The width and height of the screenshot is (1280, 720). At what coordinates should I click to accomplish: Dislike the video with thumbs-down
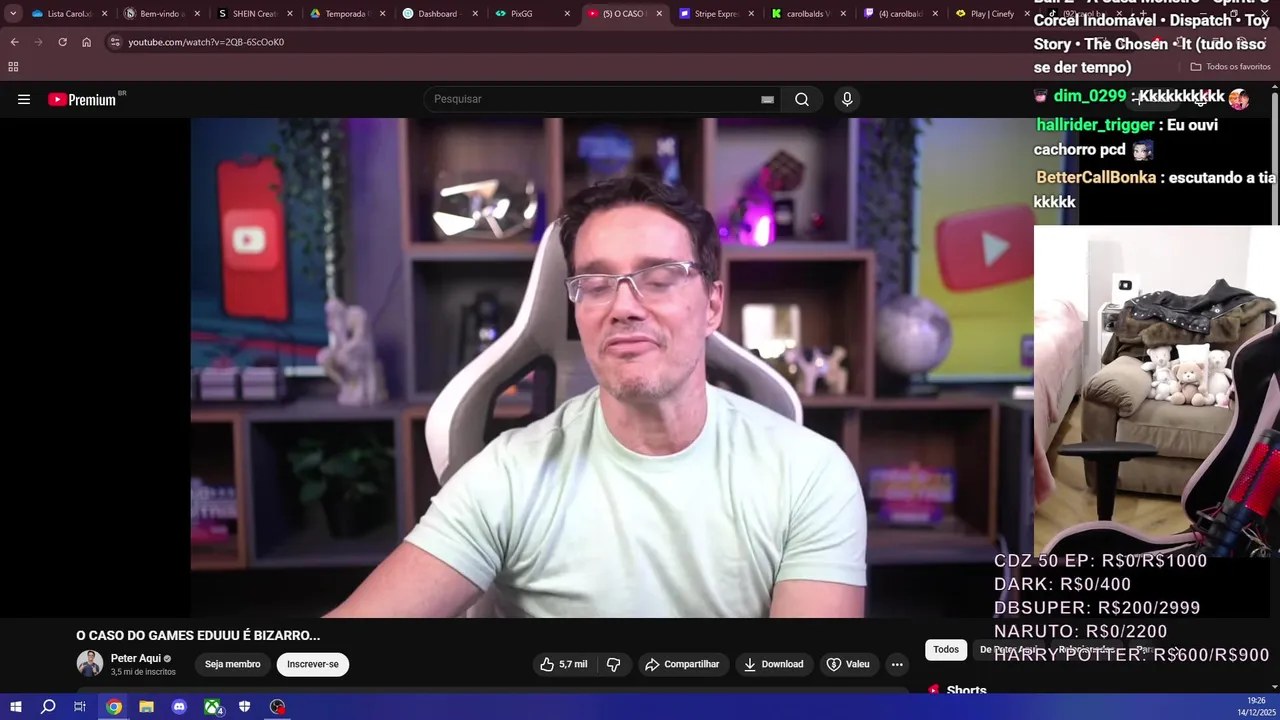point(614,664)
